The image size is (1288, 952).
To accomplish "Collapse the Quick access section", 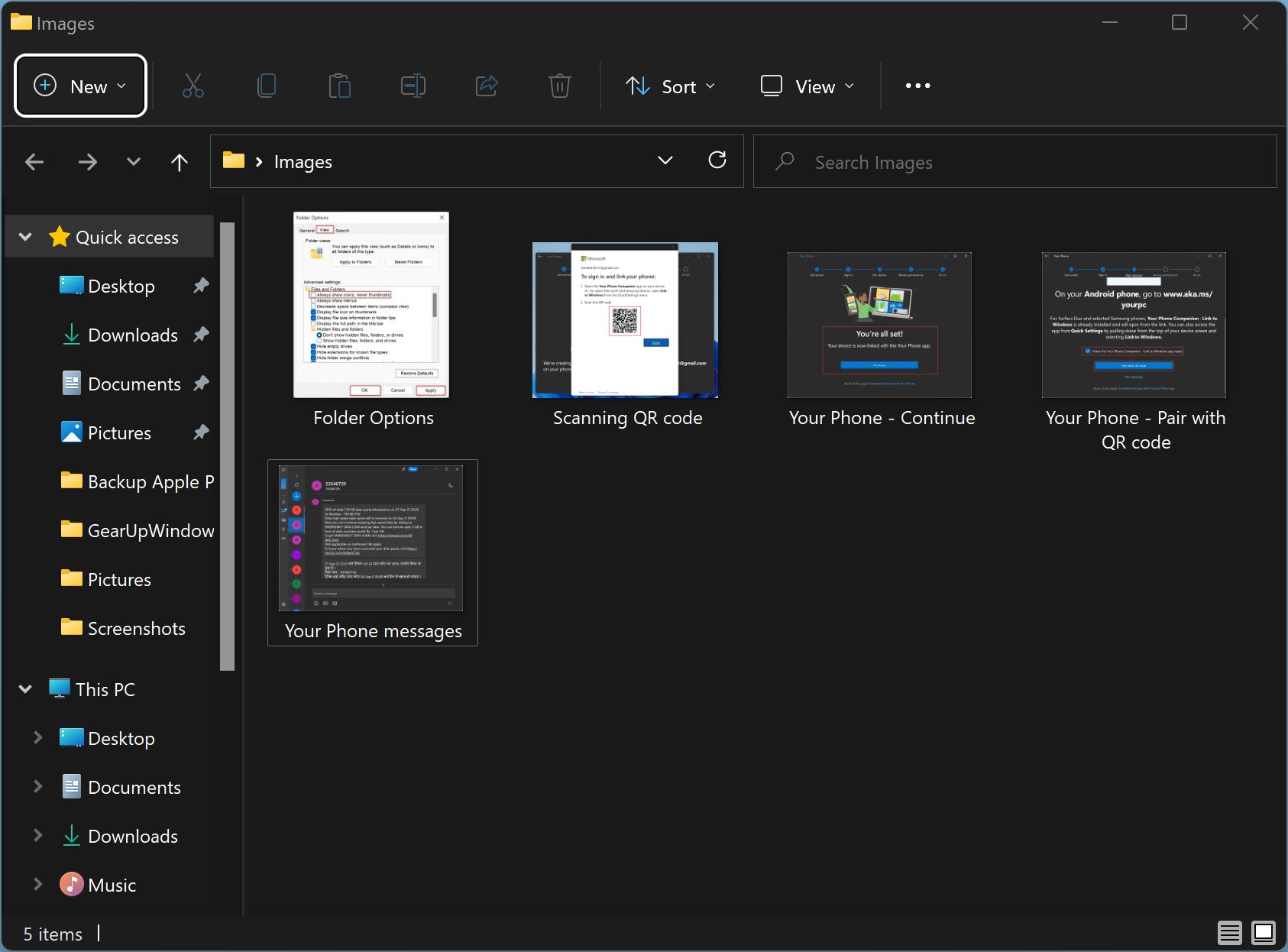I will click(x=25, y=237).
